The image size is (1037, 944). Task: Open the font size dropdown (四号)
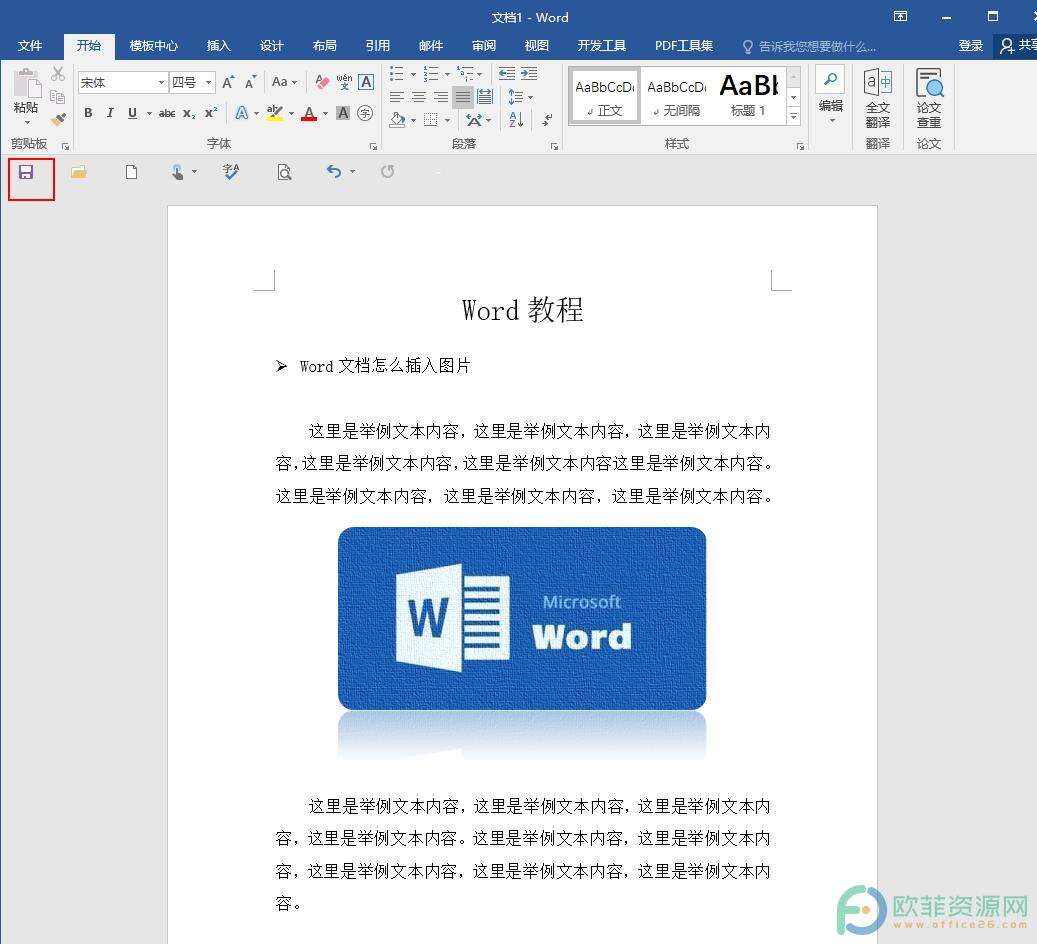(208, 82)
